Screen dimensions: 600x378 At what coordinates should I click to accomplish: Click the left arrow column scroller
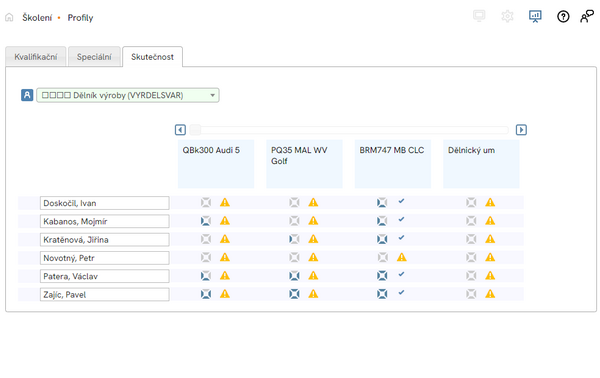point(180,130)
